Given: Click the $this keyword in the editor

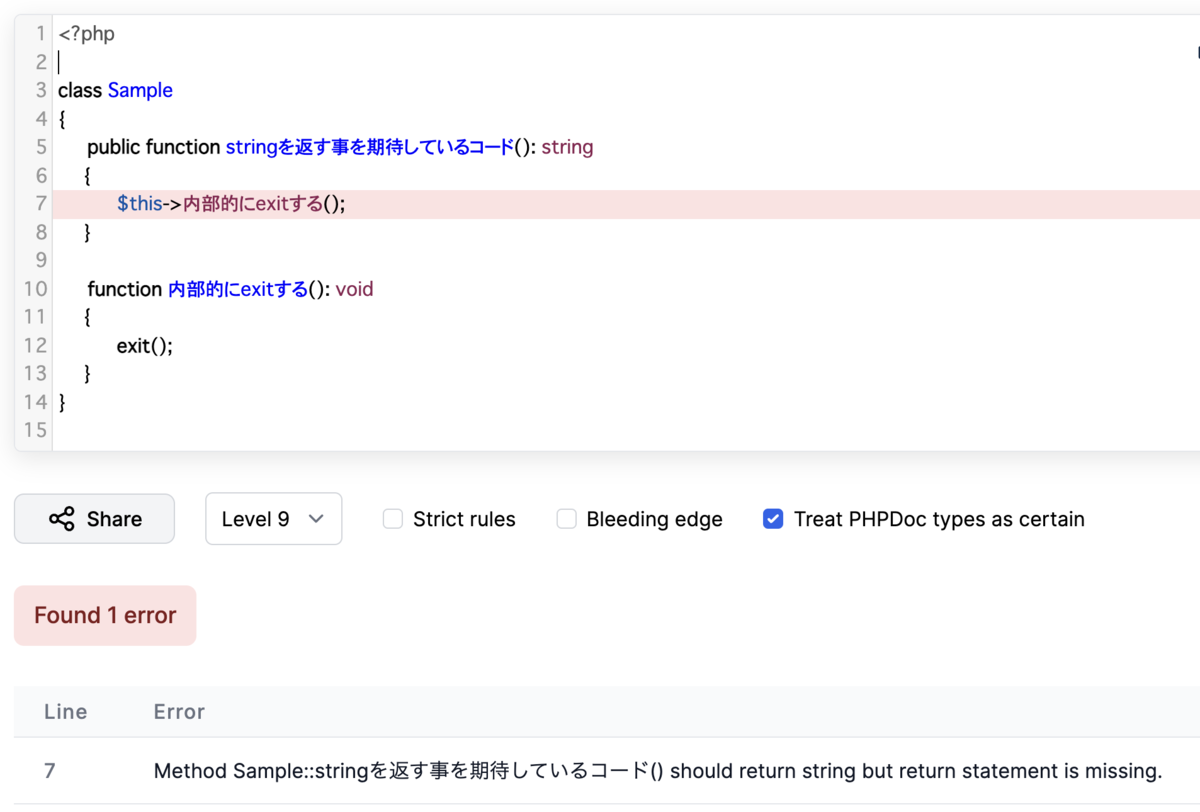Looking at the screenshot, I should pyautogui.click(x=139, y=203).
